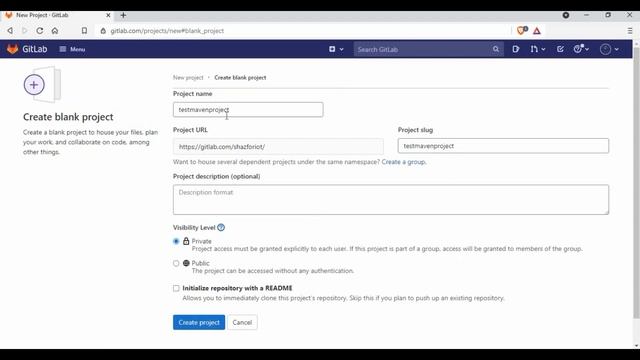Click the Create project button
Image resolution: width=640 pixels, height=360 pixels.
click(199, 322)
